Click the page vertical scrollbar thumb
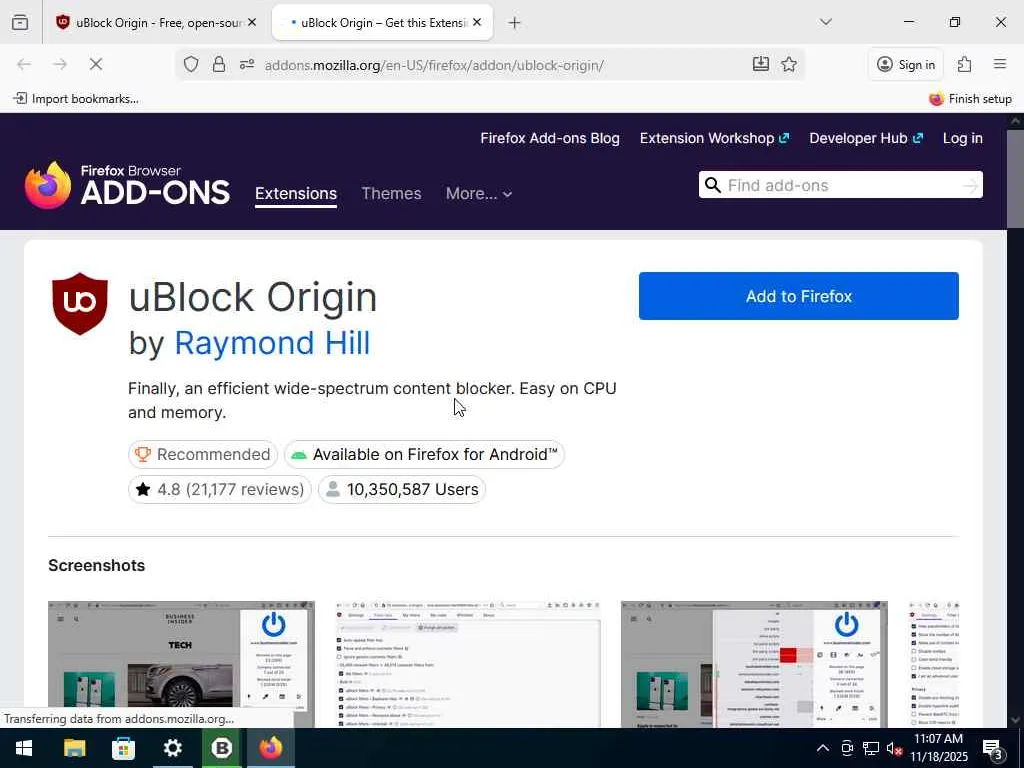The width and height of the screenshot is (1024, 768). tap(1016, 178)
